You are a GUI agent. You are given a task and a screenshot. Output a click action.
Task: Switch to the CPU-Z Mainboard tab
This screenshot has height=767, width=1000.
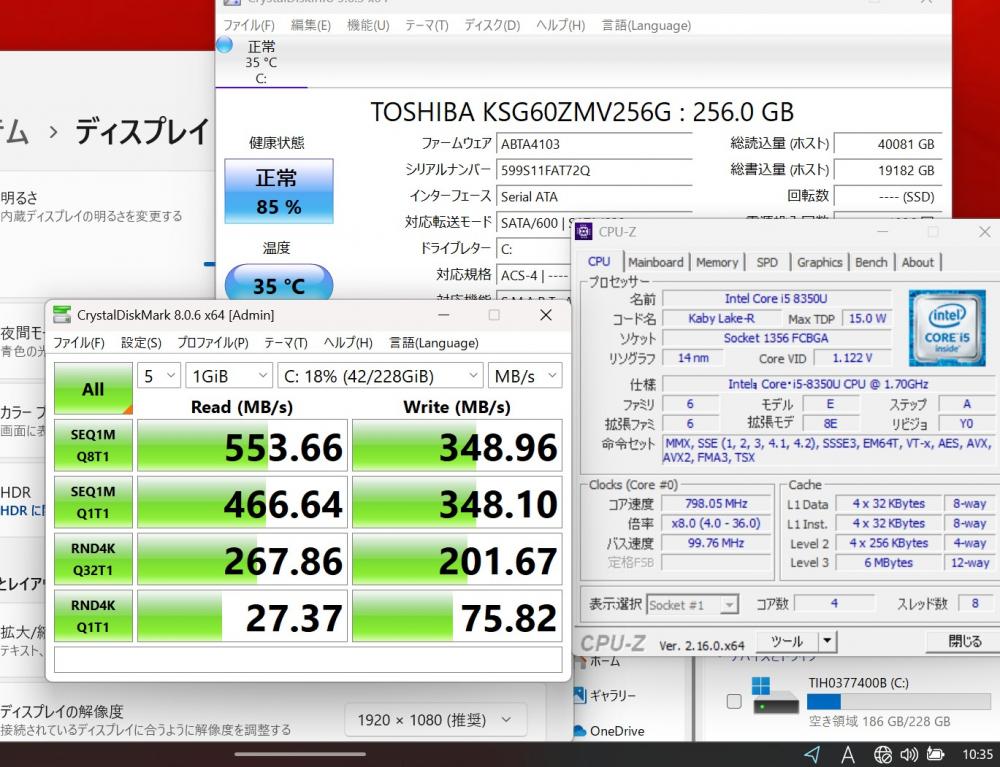pos(655,262)
